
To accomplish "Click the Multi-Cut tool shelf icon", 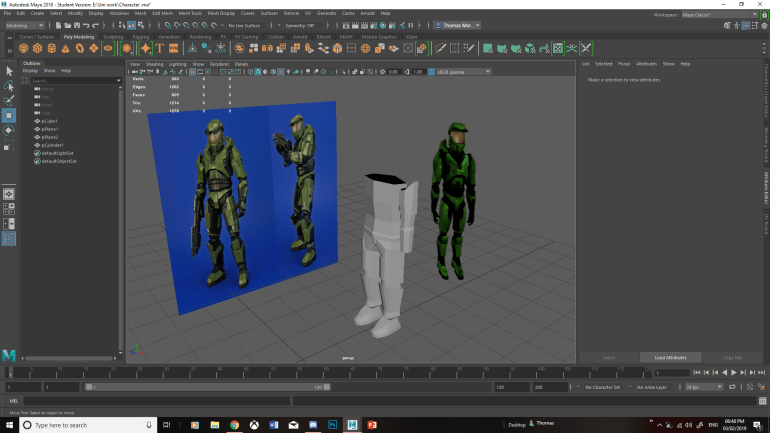I will click(x=440, y=48).
